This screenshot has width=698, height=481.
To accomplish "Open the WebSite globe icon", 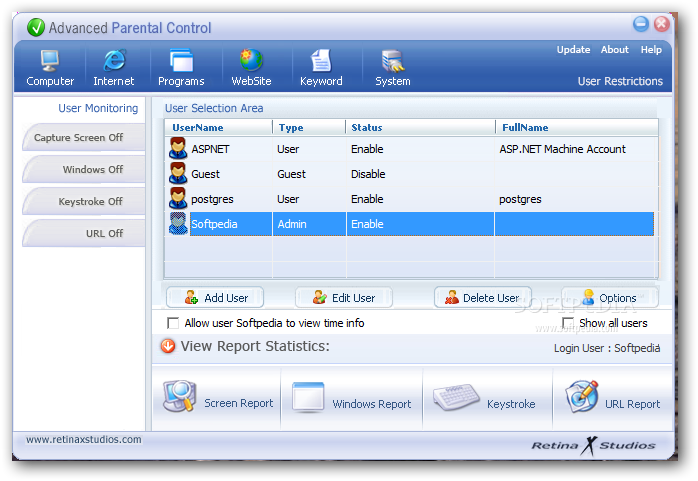I will point(251,61).
